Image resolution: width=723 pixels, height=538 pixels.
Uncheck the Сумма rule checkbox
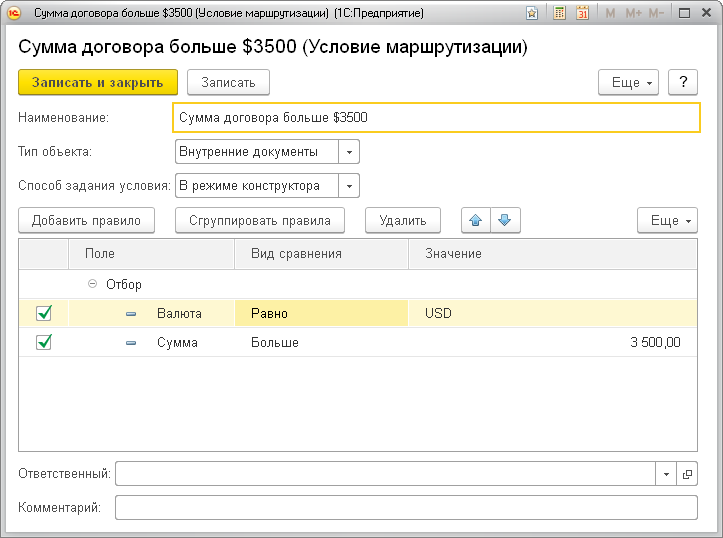tap(44, 343)
